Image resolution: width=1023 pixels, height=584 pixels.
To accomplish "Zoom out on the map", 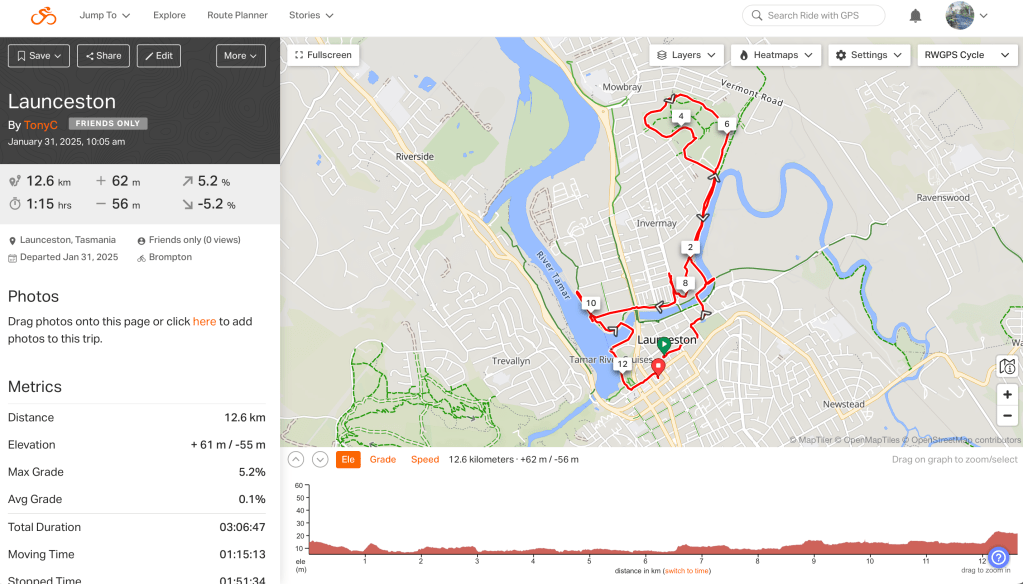I will pyautogui.click(x=1007, y=416).
